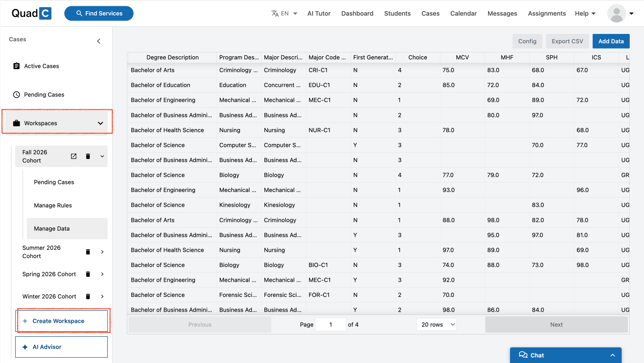Image resolution: width=644 pixels, height=363 pixels.
Task: Open Fall 2026 Cohort in new window icon
Action: 74,156
